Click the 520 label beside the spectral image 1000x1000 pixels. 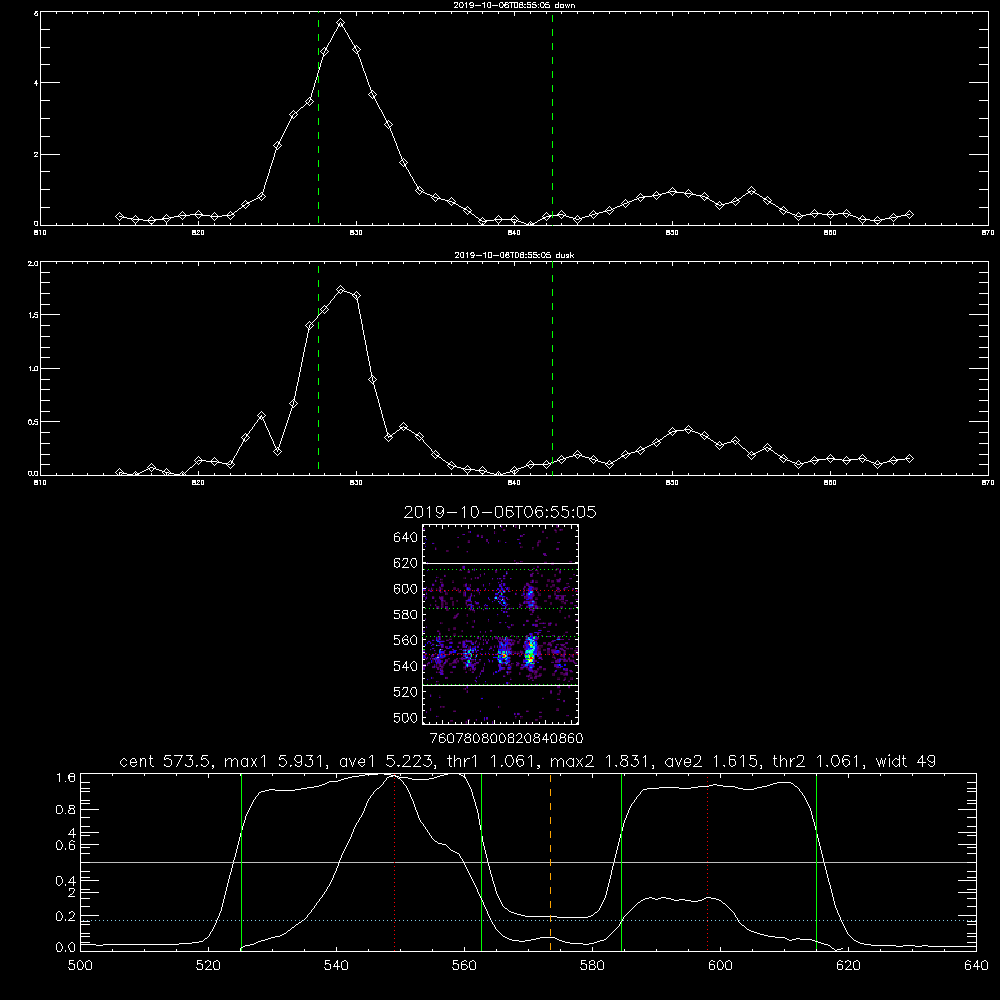pyautogui.click(x=406, y=692)
